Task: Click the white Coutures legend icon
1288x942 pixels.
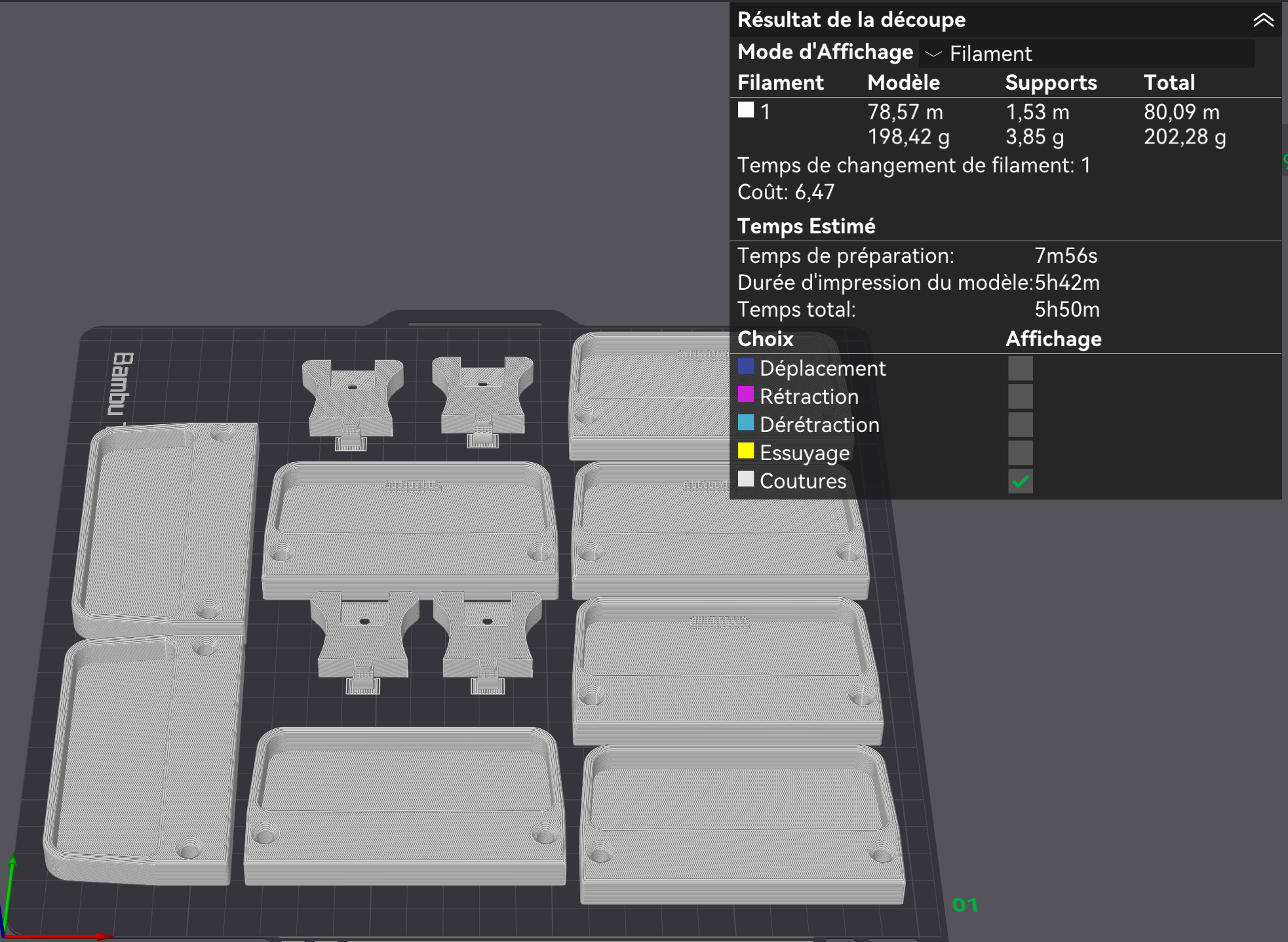Action: tap(745, 479)
